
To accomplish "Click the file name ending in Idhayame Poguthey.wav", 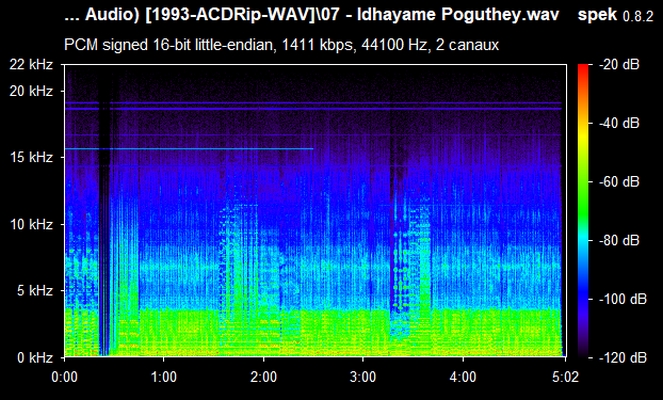I will [x=312, y=15].
